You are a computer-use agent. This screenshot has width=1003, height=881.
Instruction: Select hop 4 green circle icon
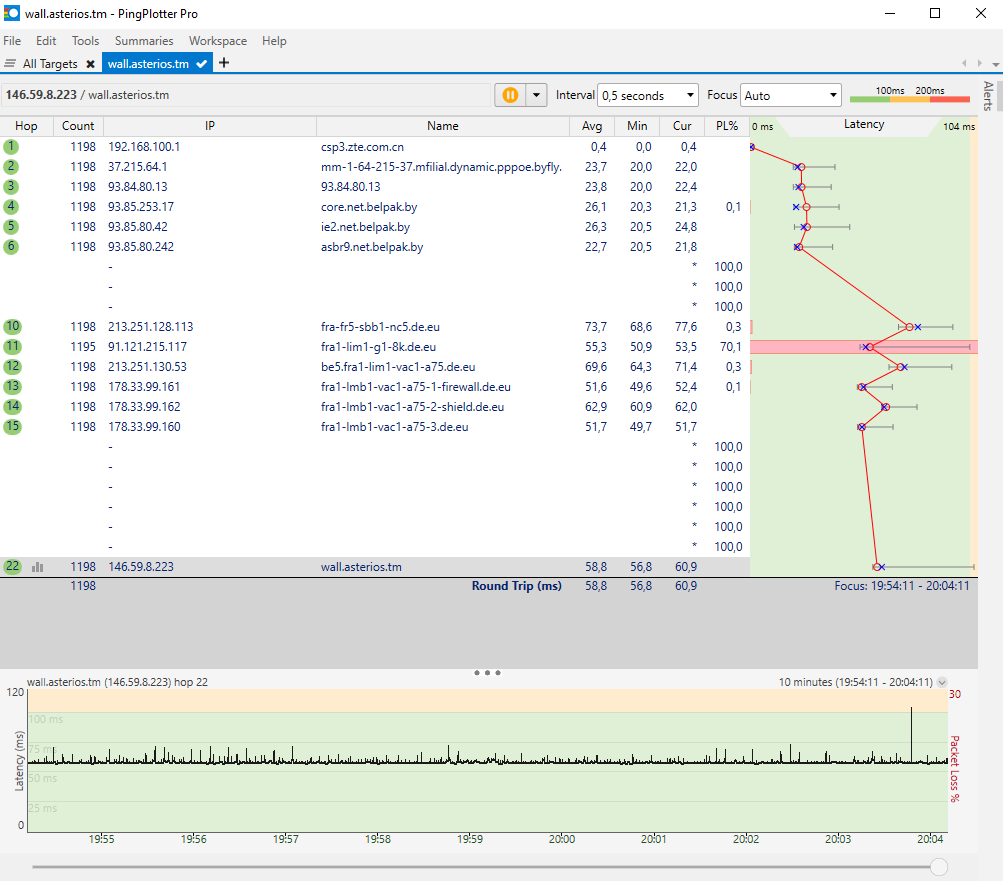pos(11,207)
